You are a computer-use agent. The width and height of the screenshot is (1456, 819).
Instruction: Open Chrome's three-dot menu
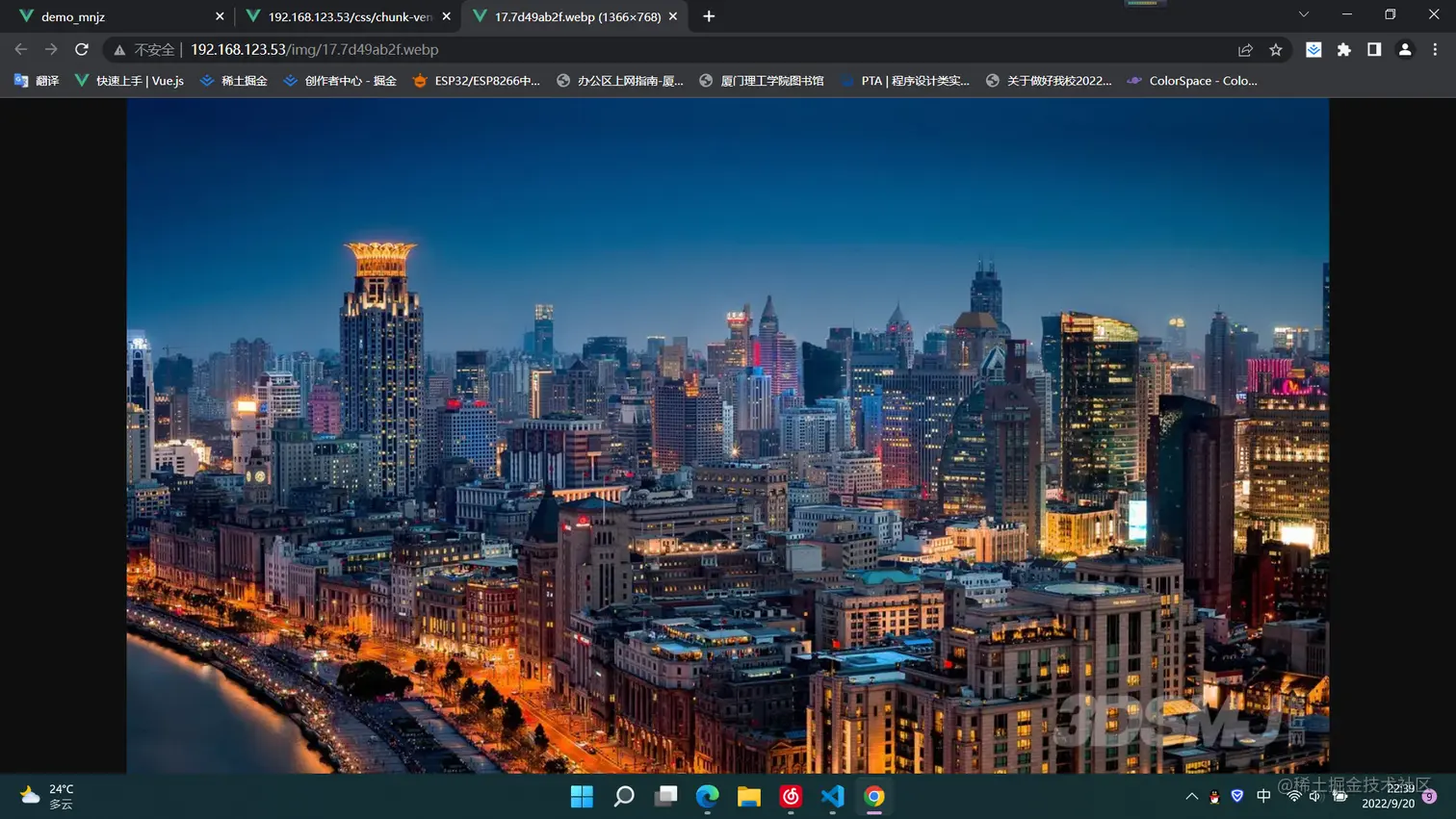(x=1435, y=49)
